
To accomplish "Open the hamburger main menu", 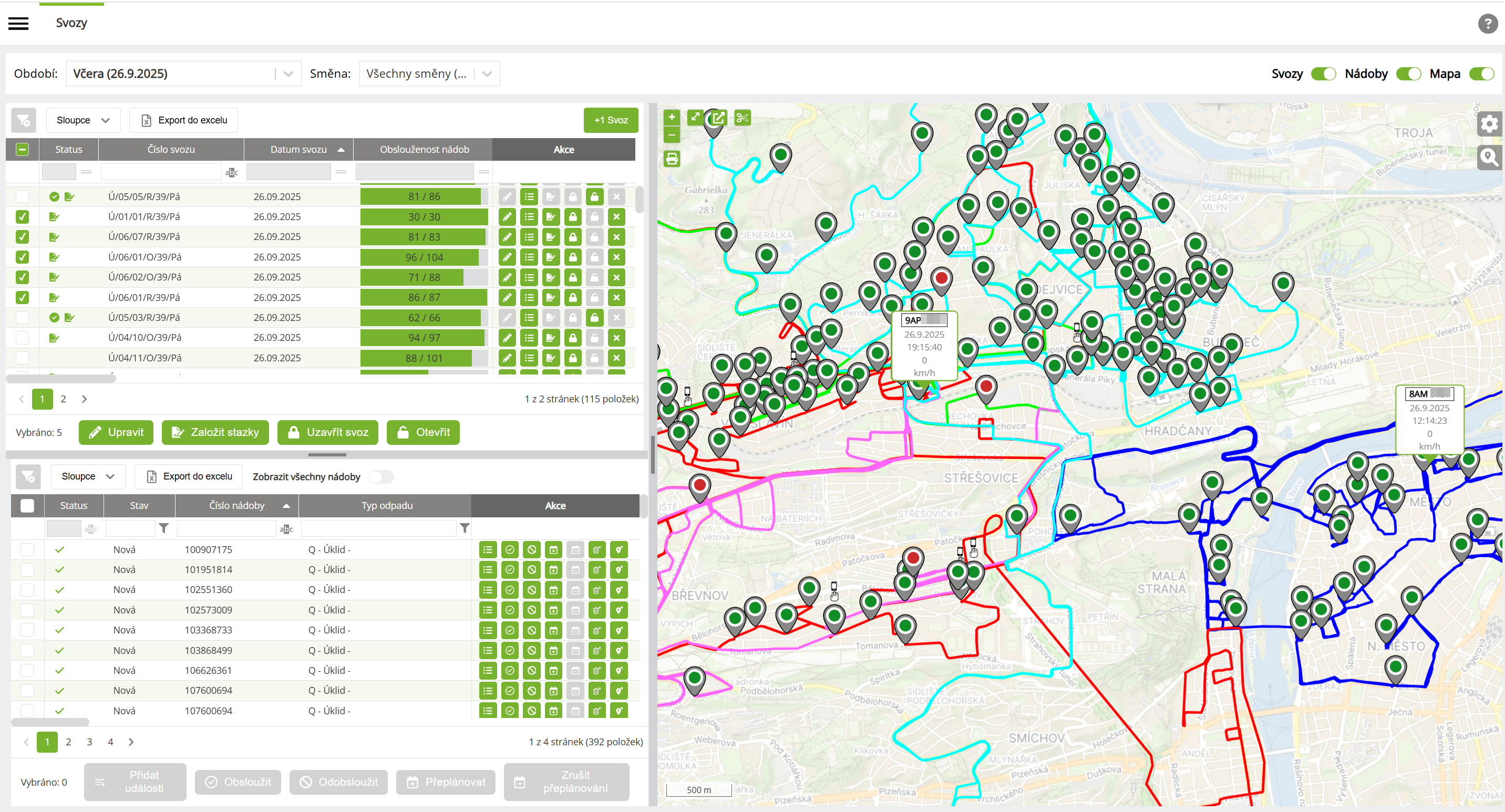I will (x=19, y=23).
